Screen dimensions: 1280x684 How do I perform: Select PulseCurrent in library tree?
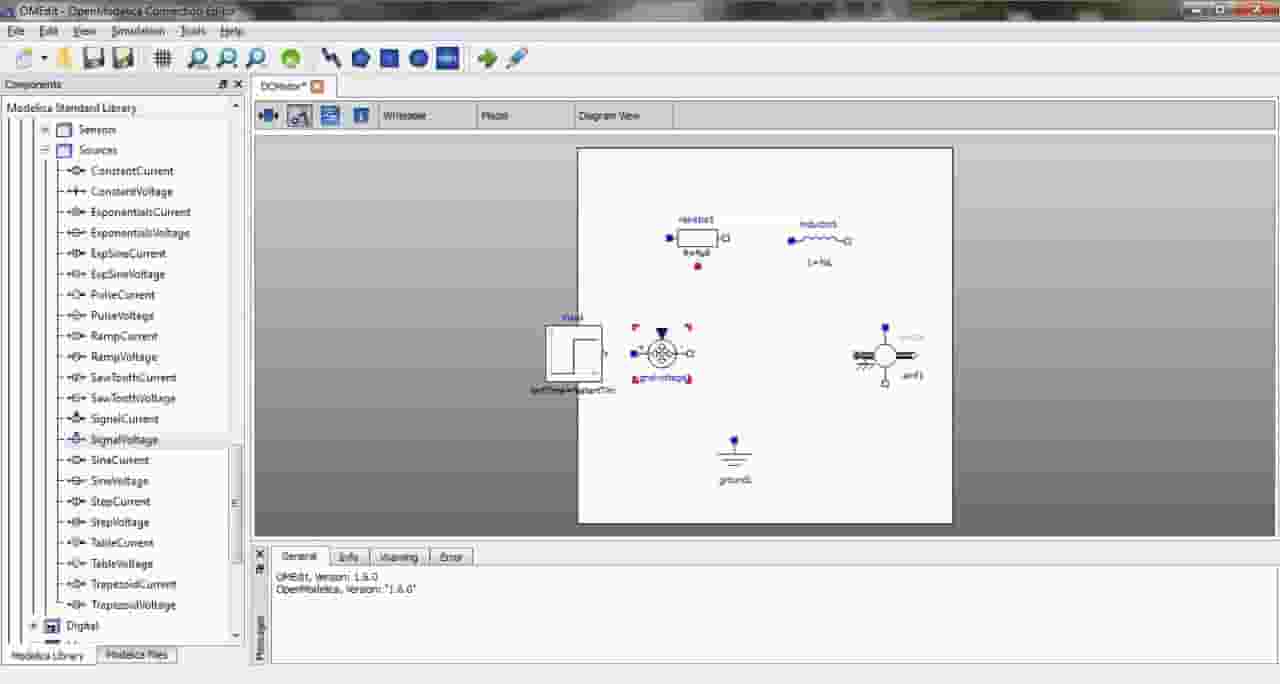click(x=123, y=295)
